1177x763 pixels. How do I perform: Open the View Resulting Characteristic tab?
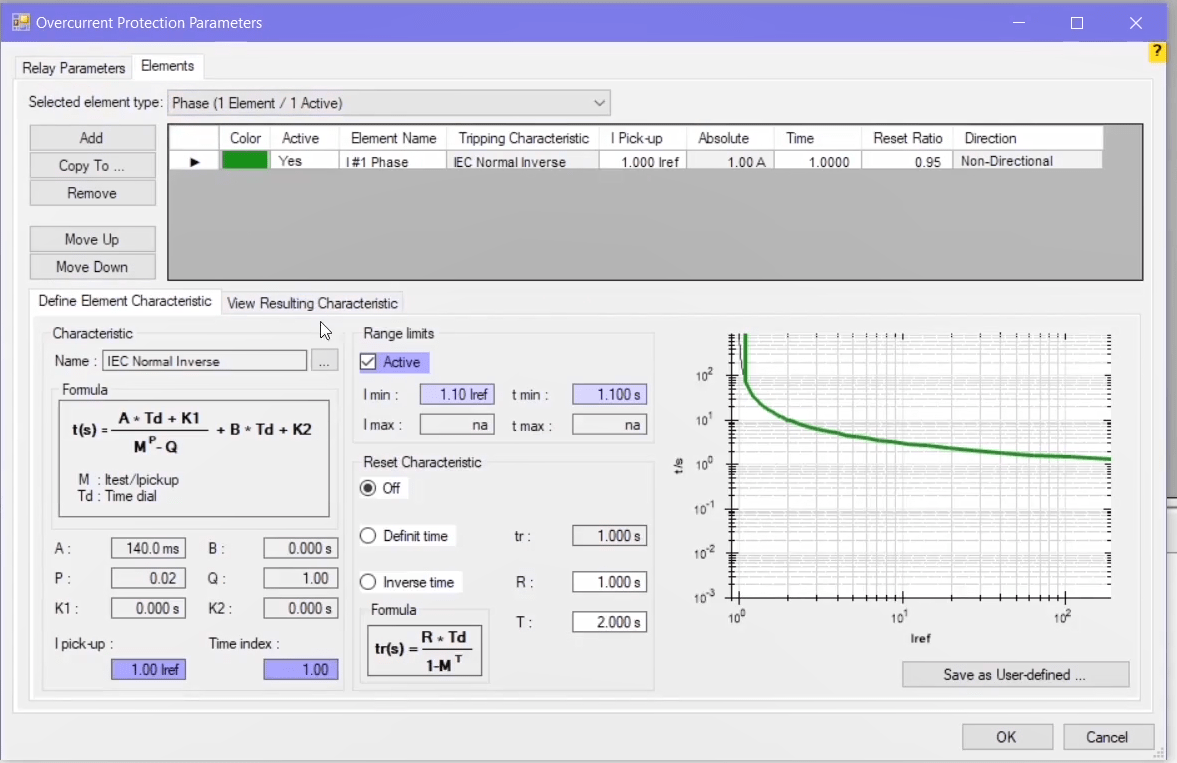312,303
